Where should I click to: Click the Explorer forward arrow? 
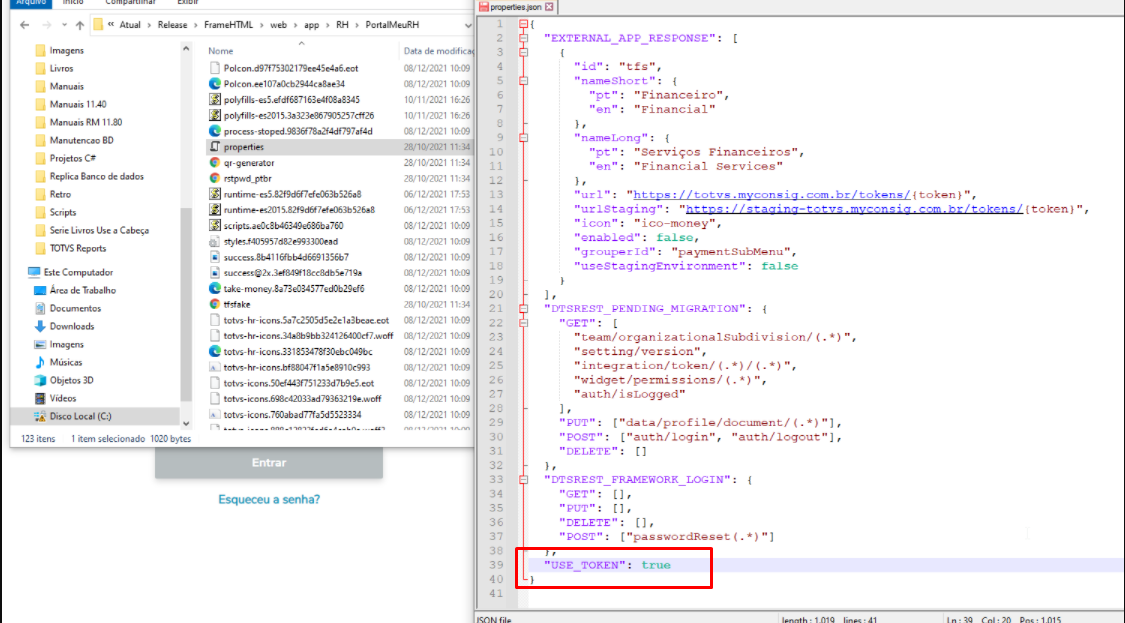coord(47,25)
